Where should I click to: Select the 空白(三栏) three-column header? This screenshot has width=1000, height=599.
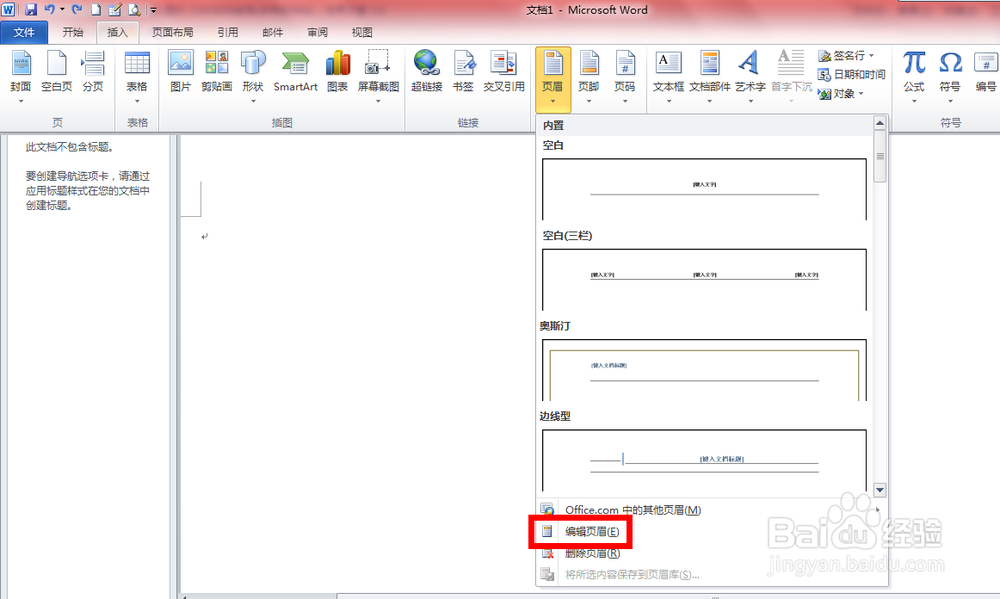pos(704,279)
